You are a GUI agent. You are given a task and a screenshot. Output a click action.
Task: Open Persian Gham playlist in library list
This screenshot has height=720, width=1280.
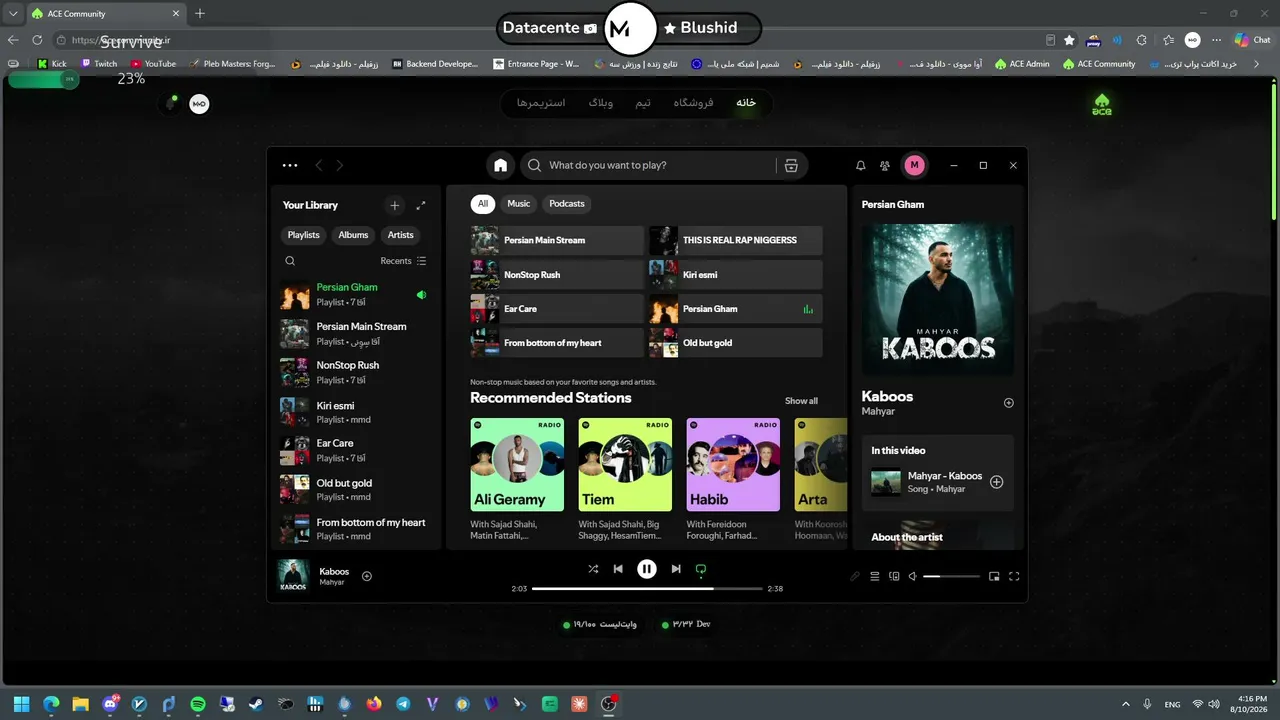tap(356, 294)
